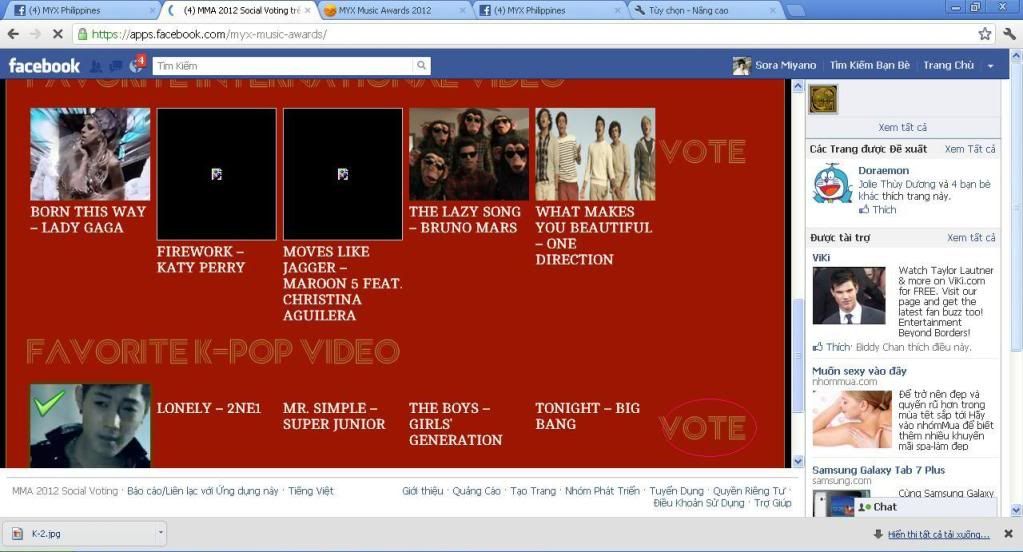Image resolution: width=1023 pixels, height=552 pixels.
Task: Choose Tonight – Big Bang nominee
Action: [588, 416]
